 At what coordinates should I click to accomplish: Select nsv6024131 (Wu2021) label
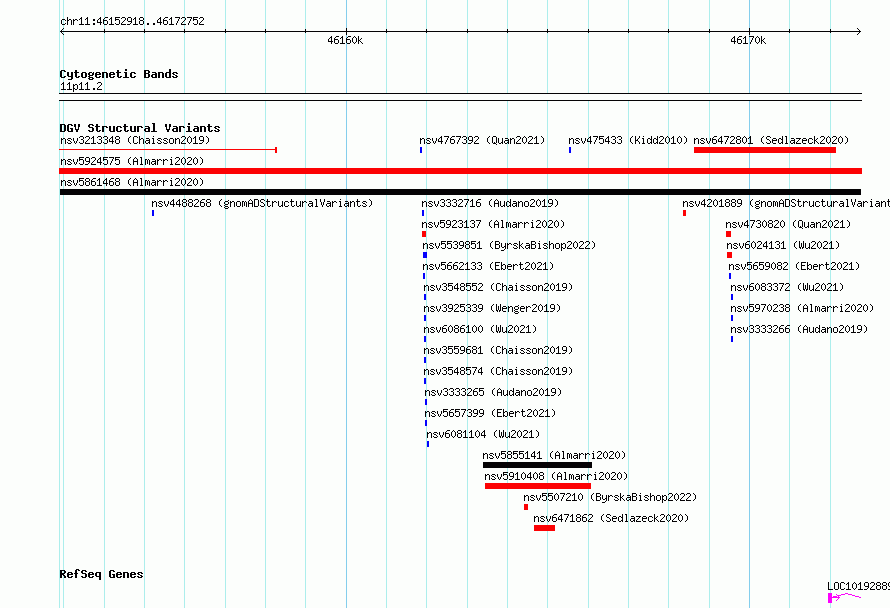pyautogui.click(x=783, y=245)
